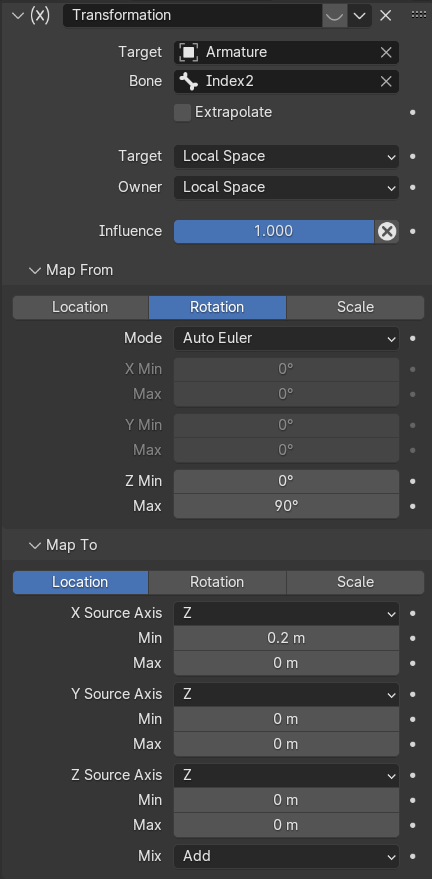432x879 pixels.
Task: Disable influence with the circled X icon
Action: pyautogui.click(x=387, y=231)
